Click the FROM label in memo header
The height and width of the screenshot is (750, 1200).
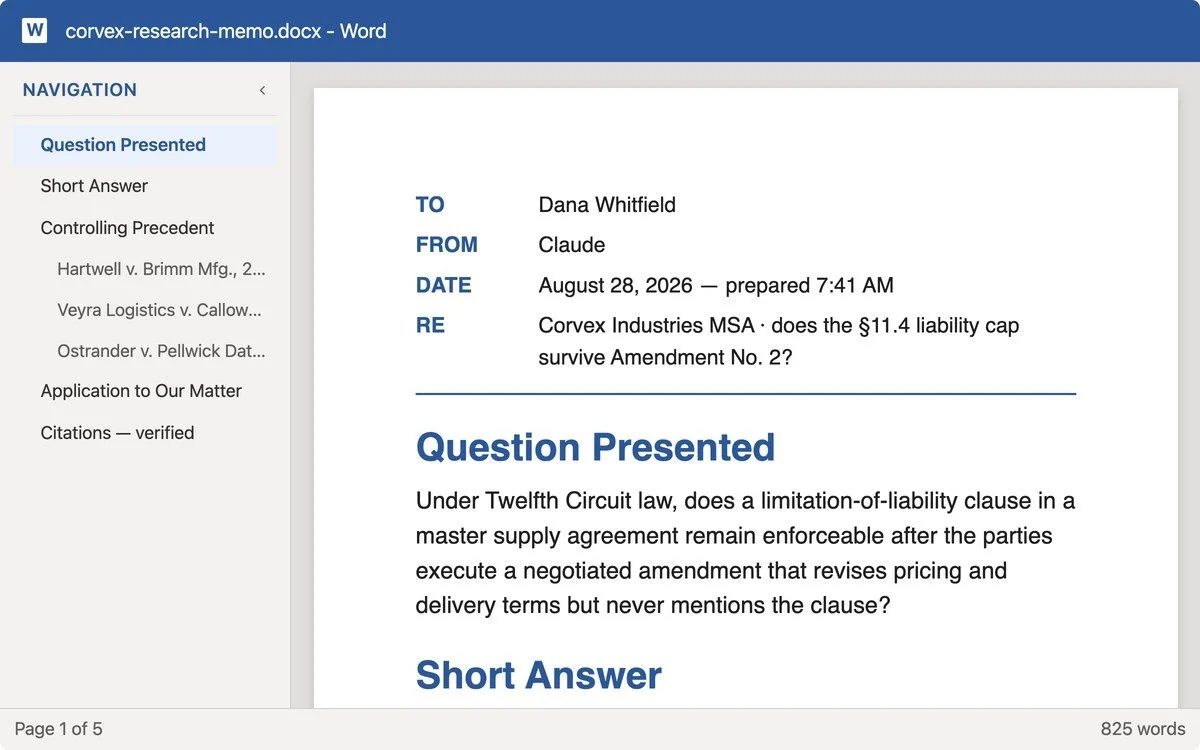click(447, 245)
